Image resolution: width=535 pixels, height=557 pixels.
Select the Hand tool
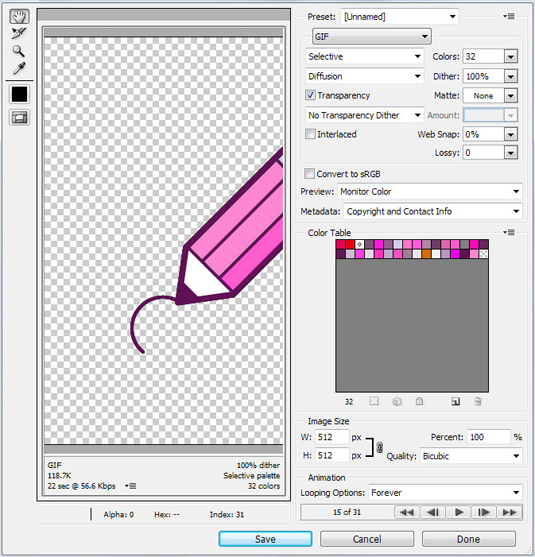(19, 17)
